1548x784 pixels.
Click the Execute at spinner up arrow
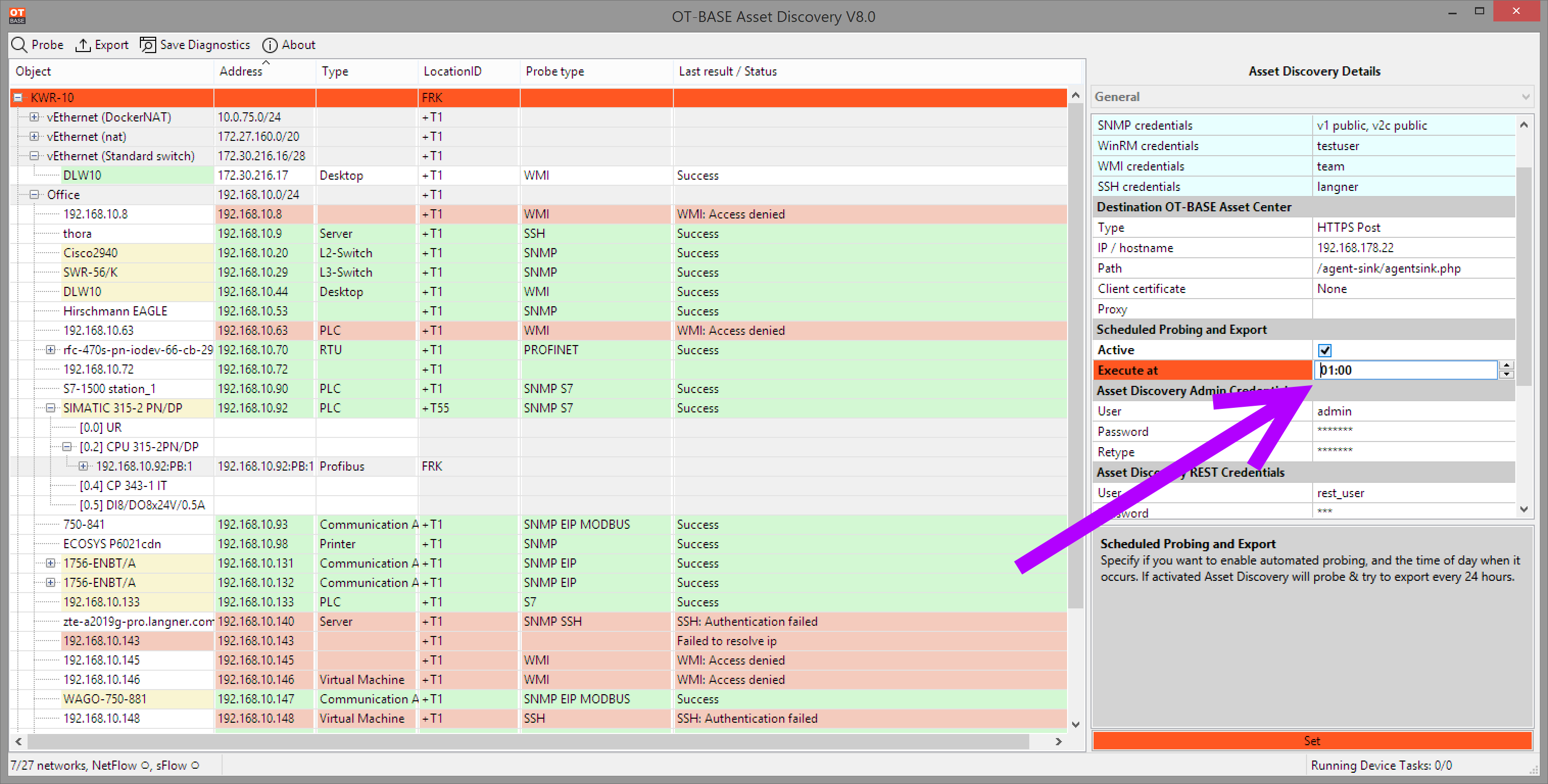pos(1506,364)
